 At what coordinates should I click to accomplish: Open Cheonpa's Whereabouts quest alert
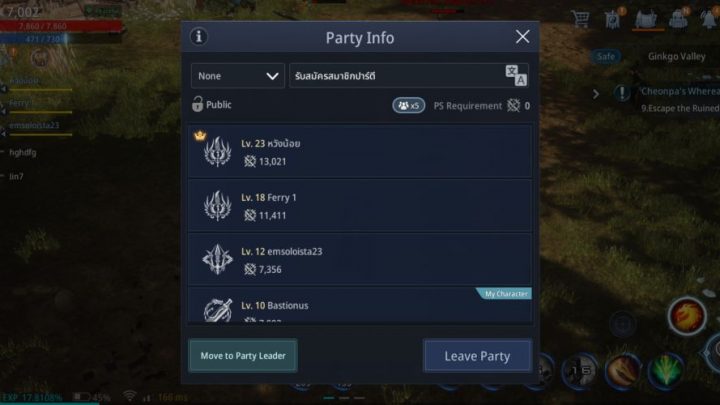point(622,93)
